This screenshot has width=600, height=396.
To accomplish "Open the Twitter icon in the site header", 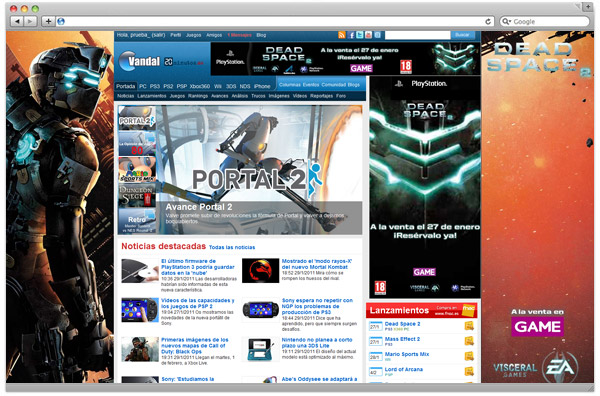I will coord(360,35).
